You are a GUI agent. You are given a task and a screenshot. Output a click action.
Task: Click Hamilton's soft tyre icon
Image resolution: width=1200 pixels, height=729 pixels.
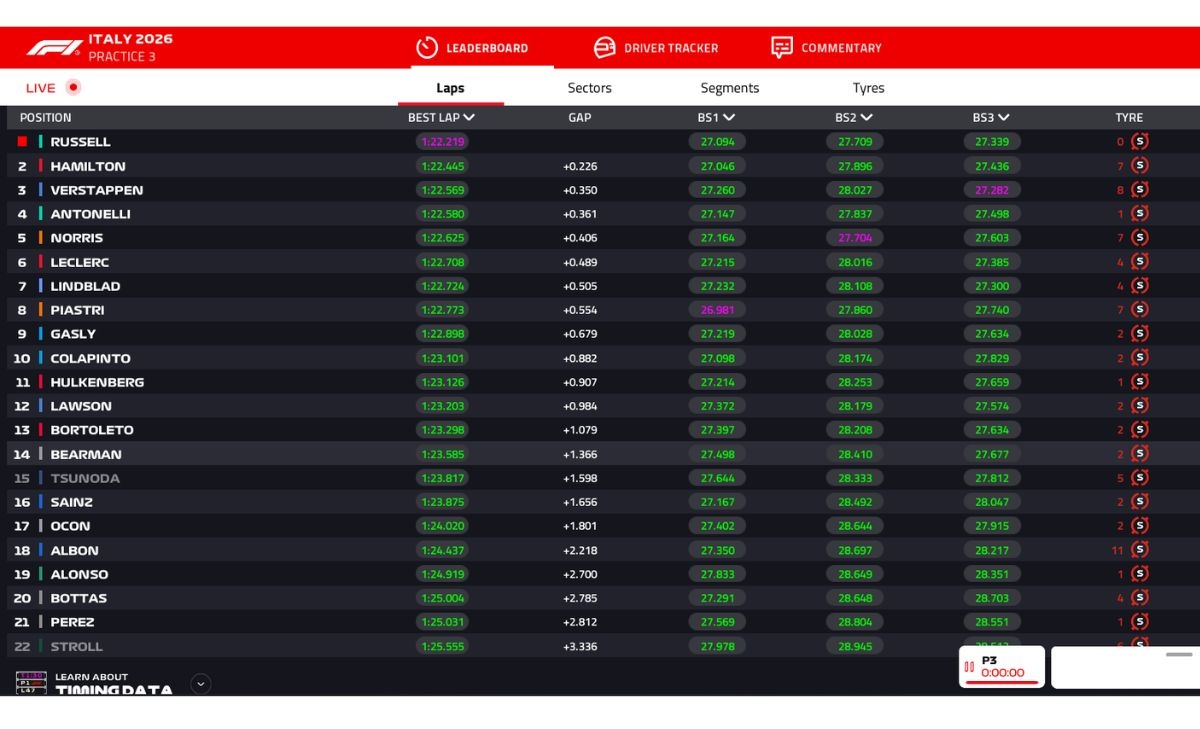click(1139, 166)
